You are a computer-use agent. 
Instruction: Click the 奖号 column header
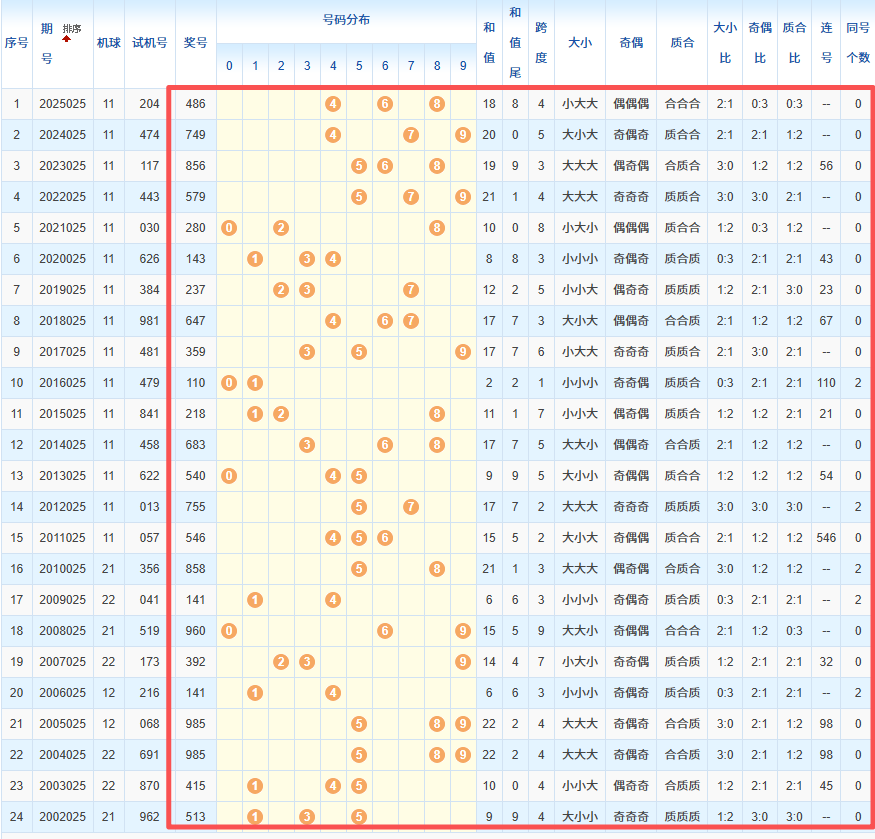point(196,44)
